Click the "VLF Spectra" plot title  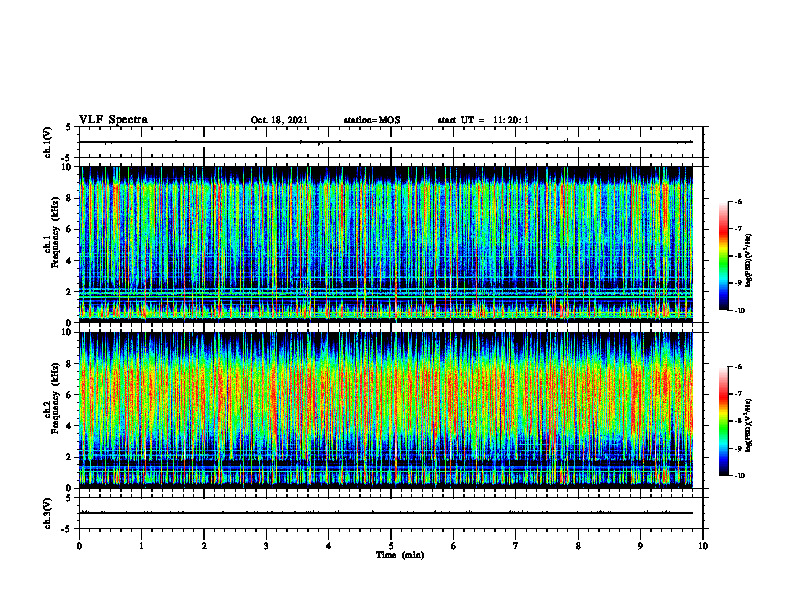tap(113, 120)
